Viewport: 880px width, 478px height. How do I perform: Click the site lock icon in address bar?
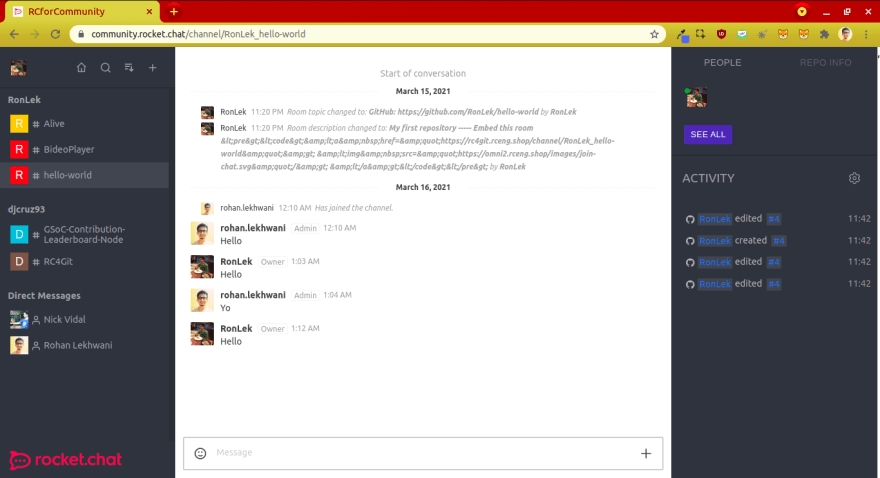click(x=81, y=34)
